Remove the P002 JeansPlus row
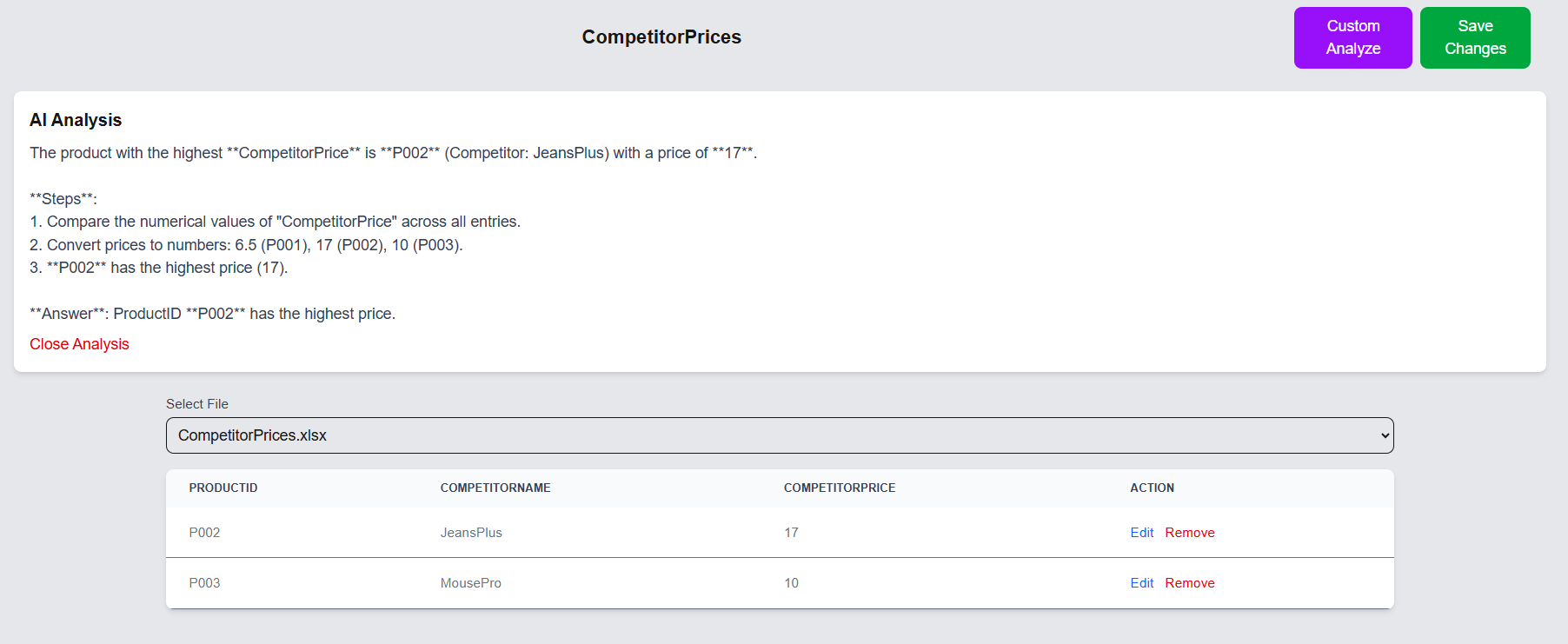Screen dimensions: 1568x644 pyautogui.click(x=1189, y=533)
